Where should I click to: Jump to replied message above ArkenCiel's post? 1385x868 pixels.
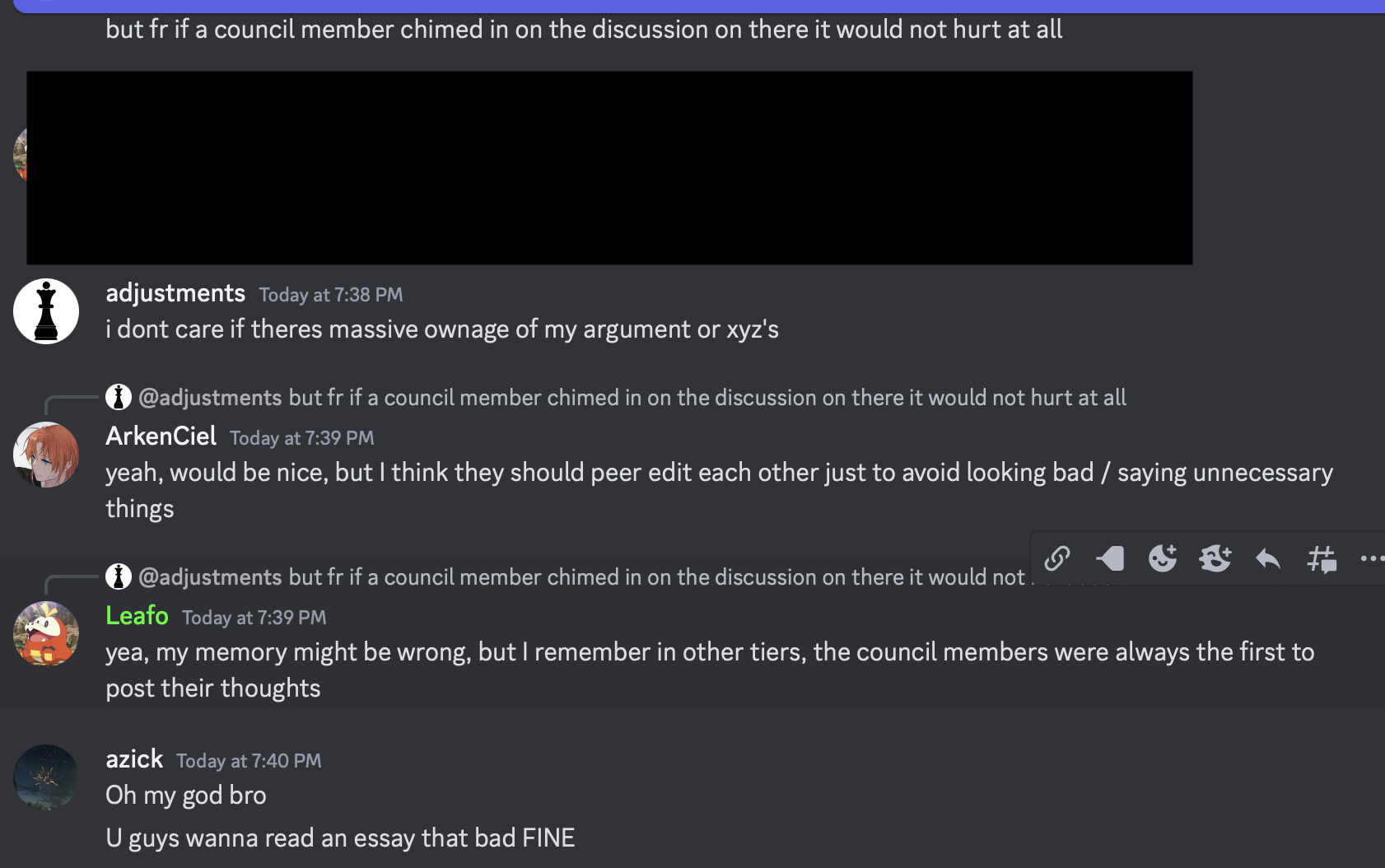click(x=707, y=398)
